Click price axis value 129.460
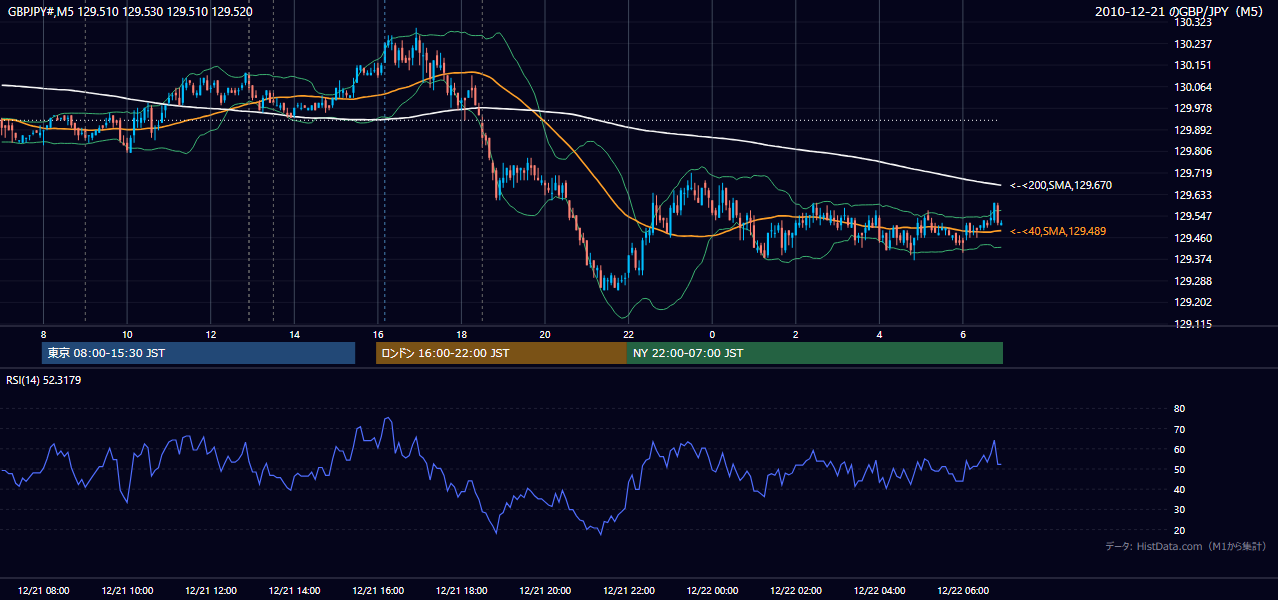 (x=1194, y=238)
